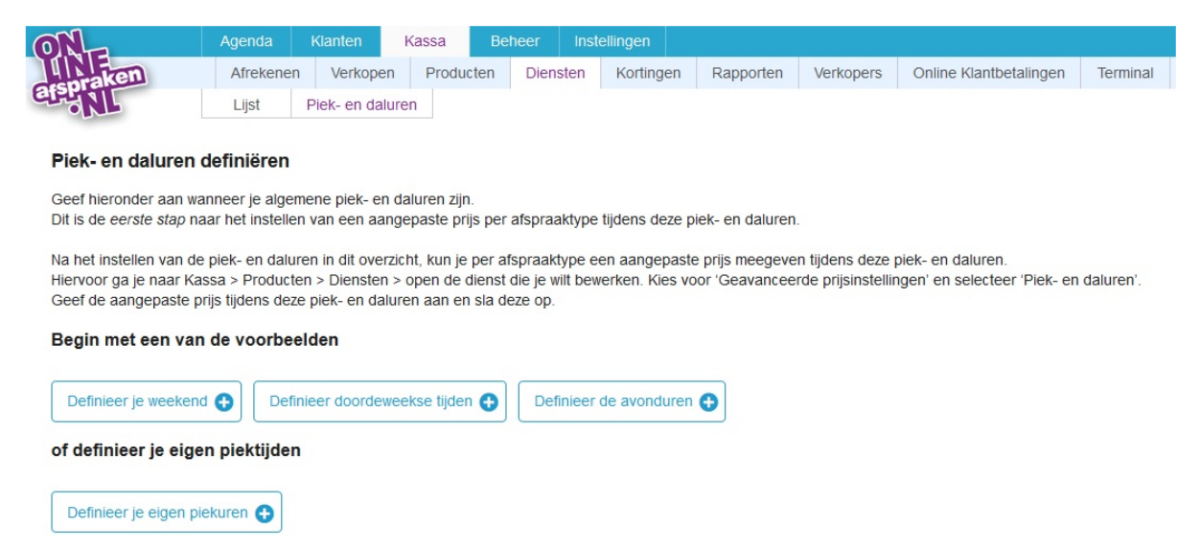Open the Terminal section

coord(1125,73)
